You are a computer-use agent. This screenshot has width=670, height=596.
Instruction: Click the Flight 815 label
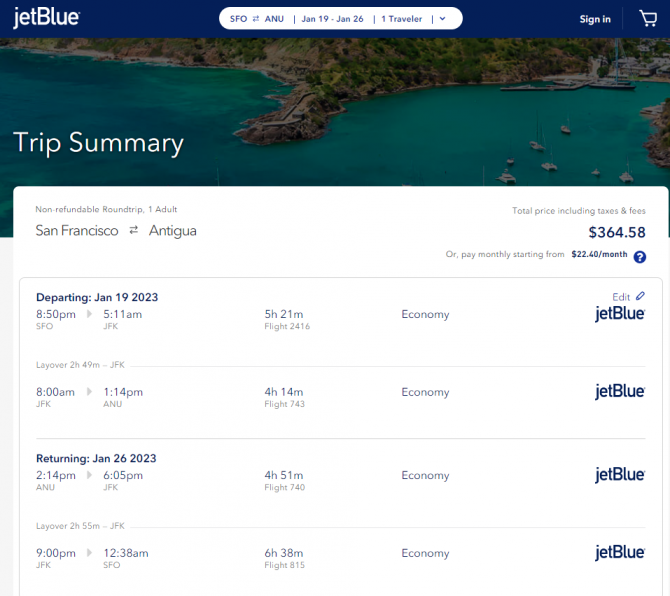pyautogui.click(x=285, y=565)
